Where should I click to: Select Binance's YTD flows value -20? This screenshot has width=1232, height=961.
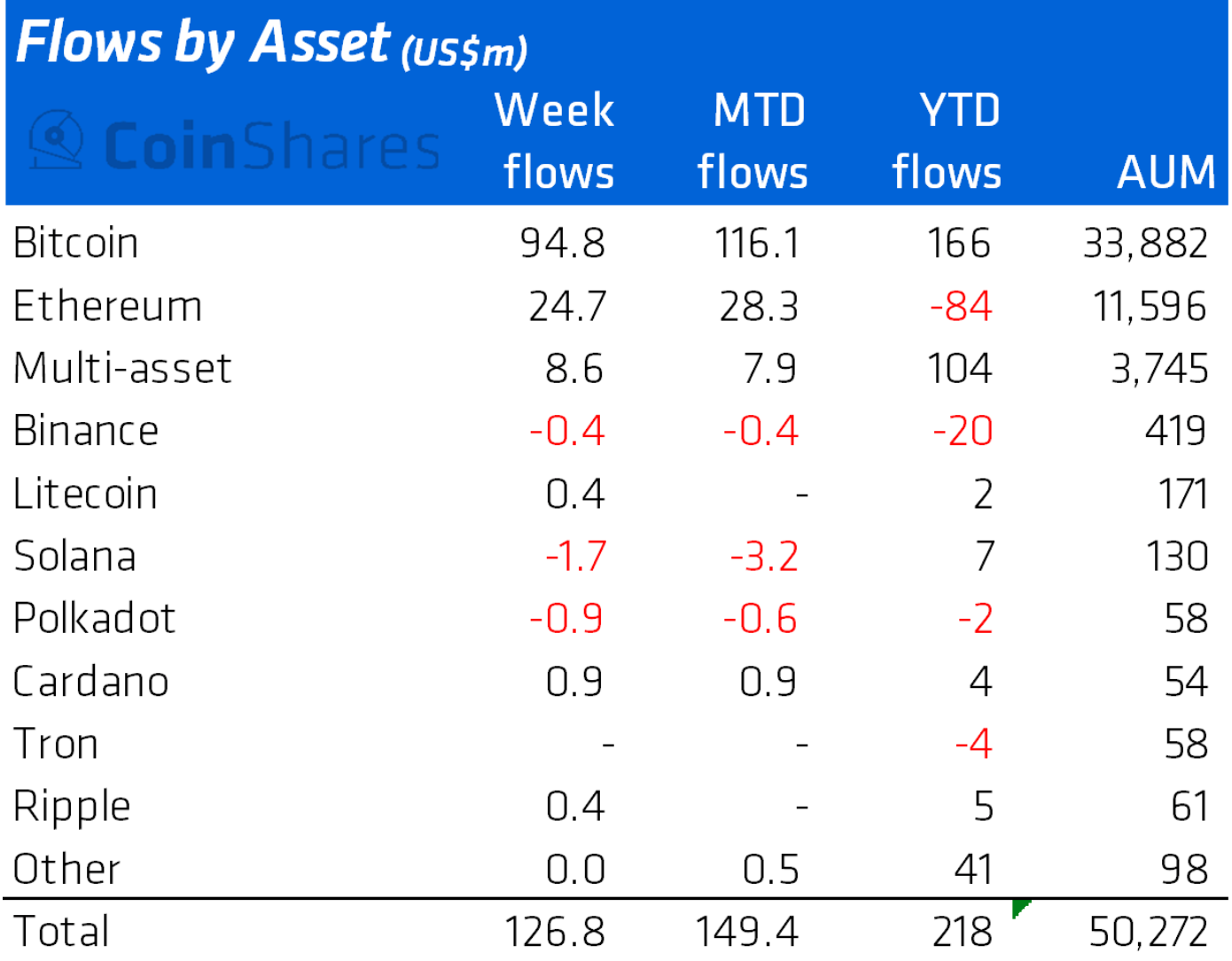click(963, 431)
